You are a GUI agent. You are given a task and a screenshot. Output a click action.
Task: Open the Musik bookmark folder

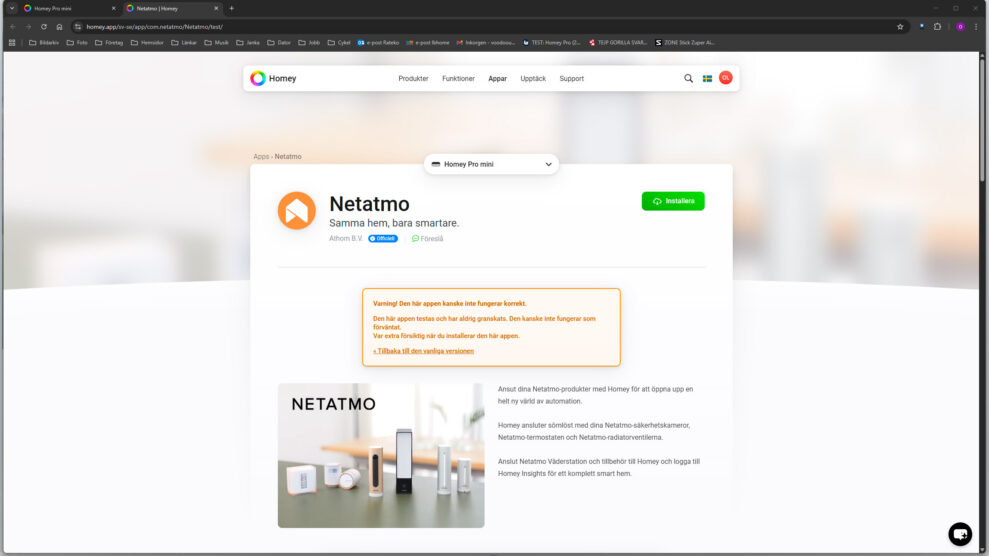point(216,43)
